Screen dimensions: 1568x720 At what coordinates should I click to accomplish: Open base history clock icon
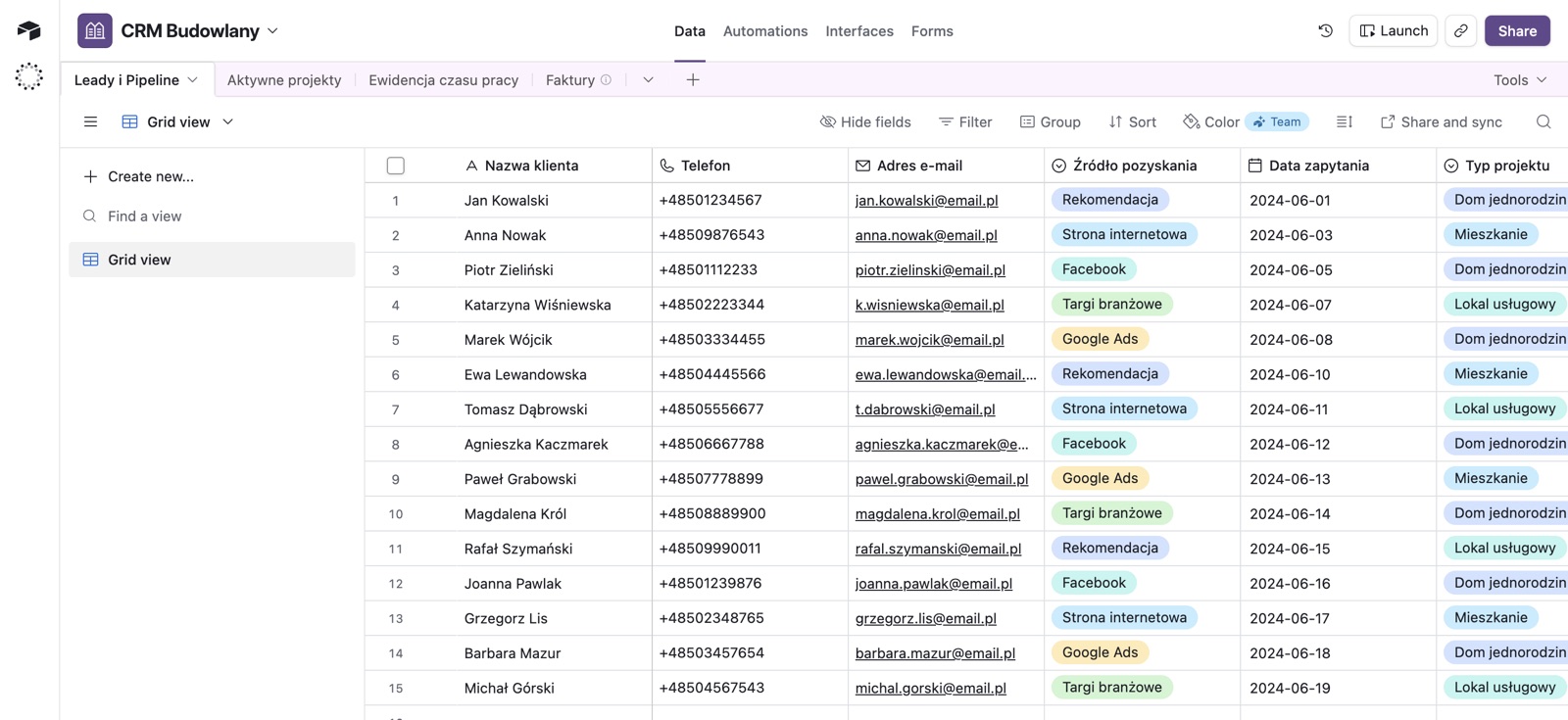click(1325, 30)
